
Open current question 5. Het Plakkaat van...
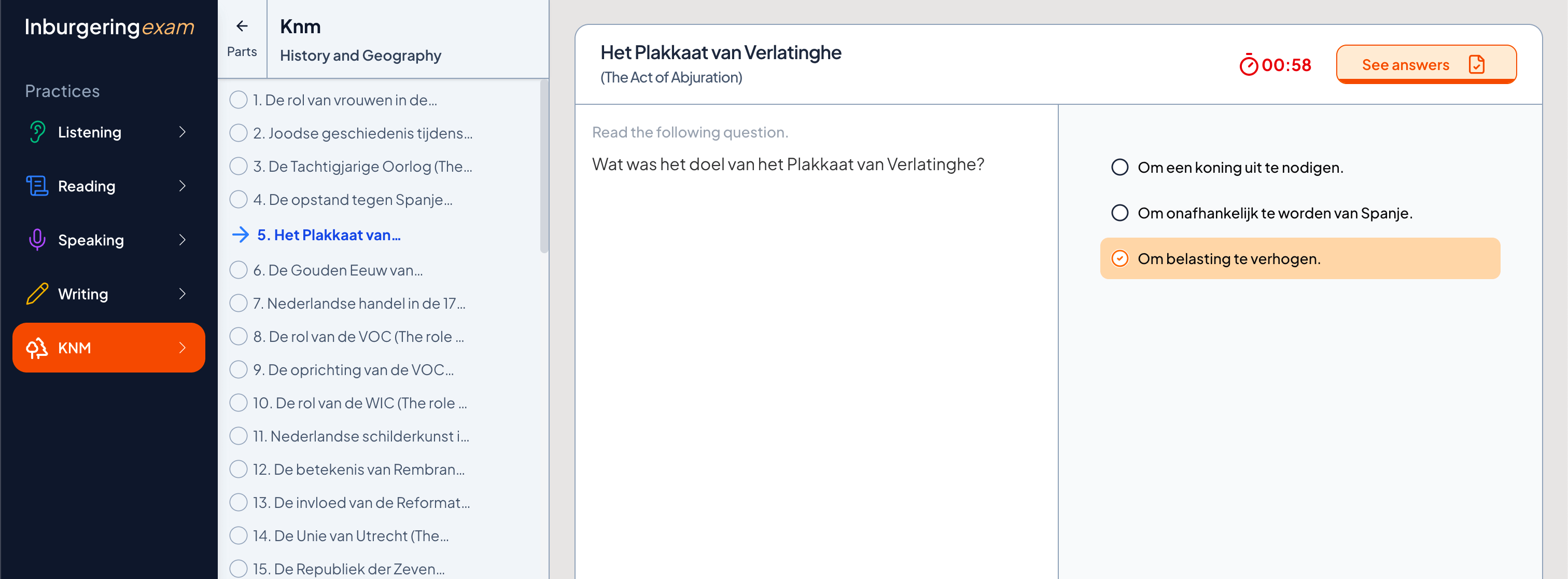329,235
